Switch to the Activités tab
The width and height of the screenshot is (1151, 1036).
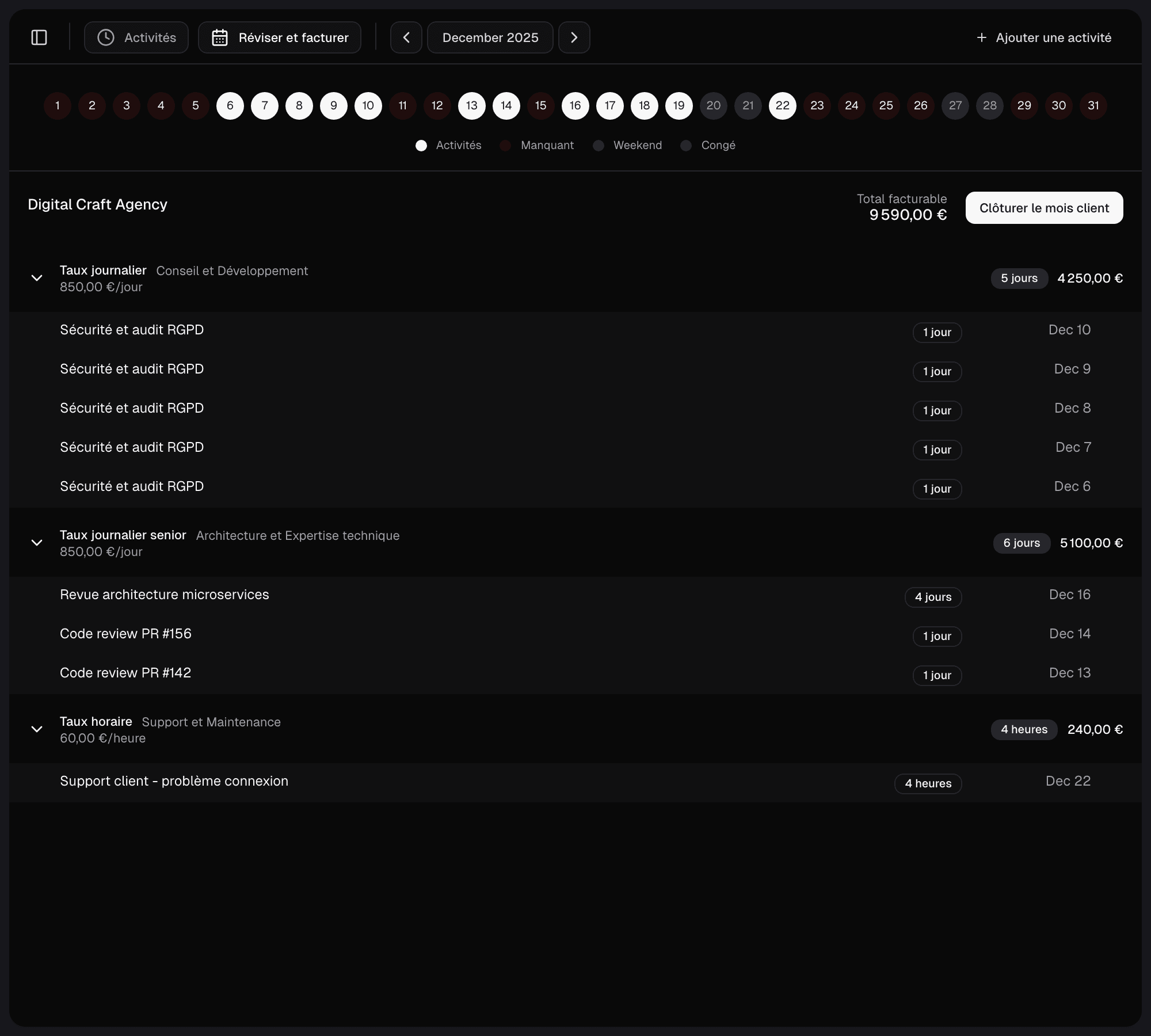coord(136,37)
